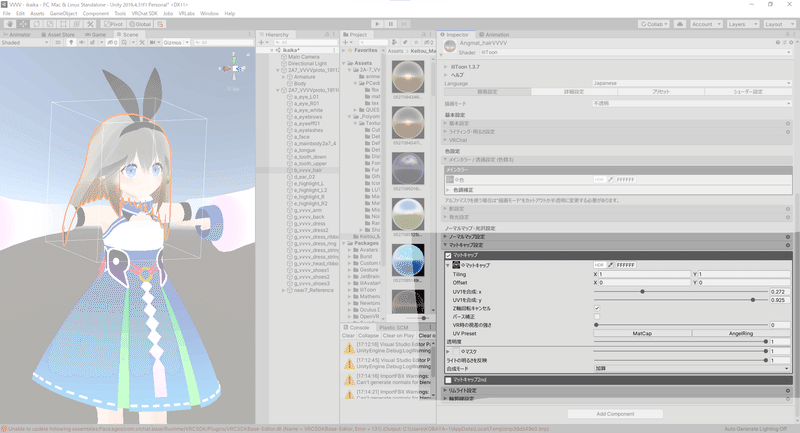
Task: Open the Window menu
Action: (209, 13)
